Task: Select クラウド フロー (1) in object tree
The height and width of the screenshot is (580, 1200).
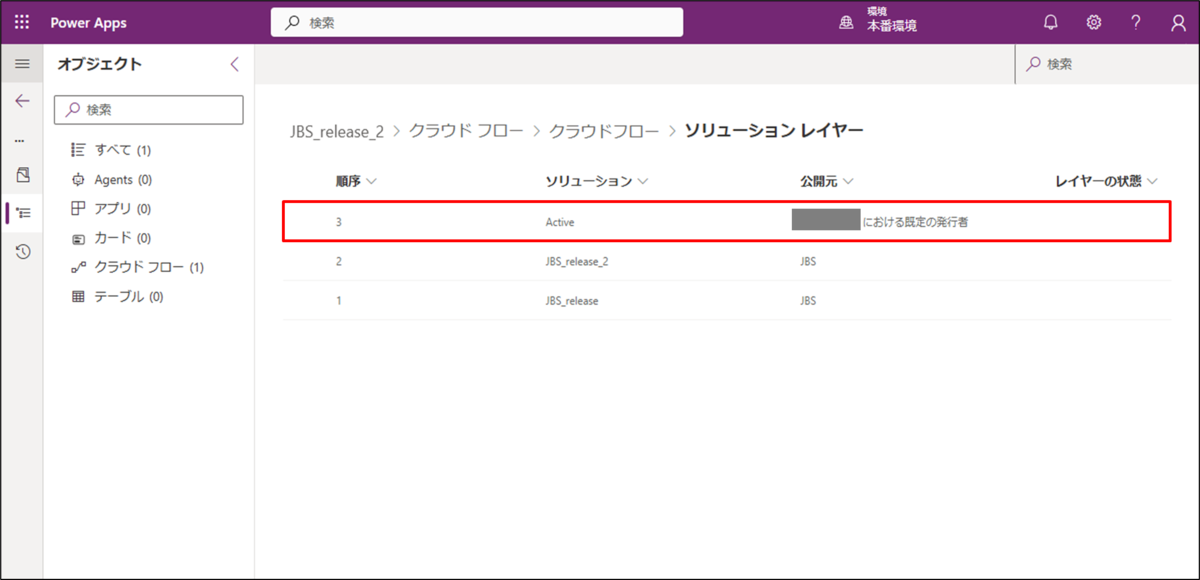Action: point(149,267)
